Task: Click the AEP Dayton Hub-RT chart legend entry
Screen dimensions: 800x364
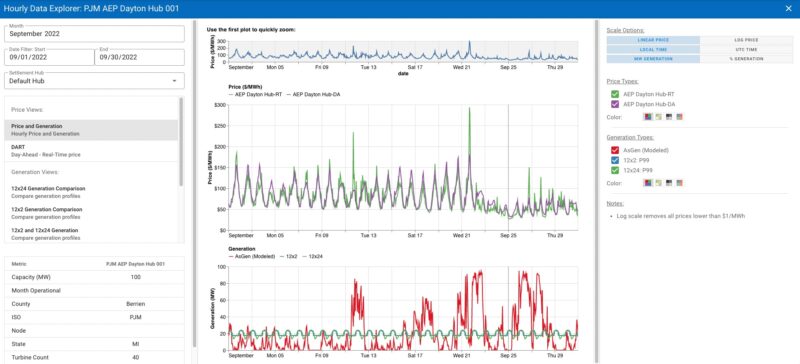Action: pos(256,95)
